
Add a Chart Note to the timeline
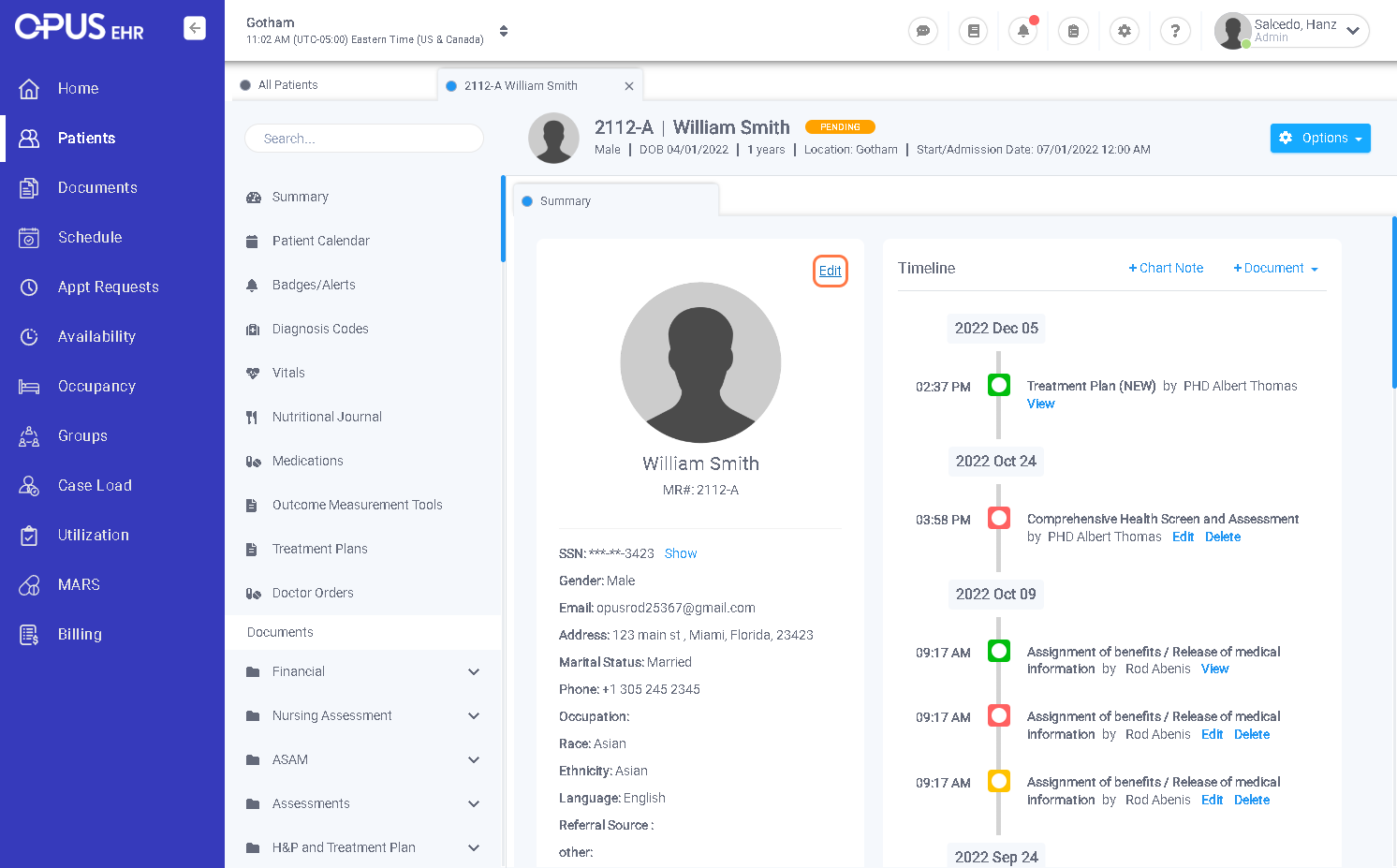click(1166, 268)
